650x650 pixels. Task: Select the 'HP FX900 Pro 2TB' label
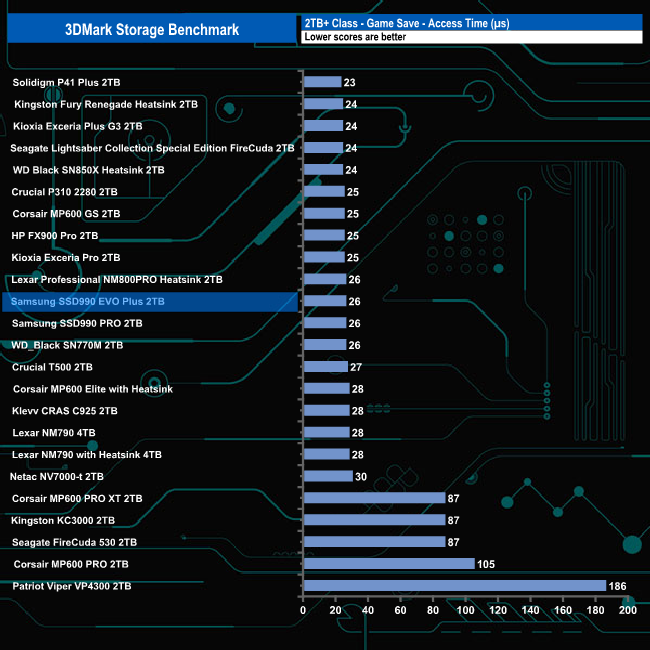click(x=55, y=235)
